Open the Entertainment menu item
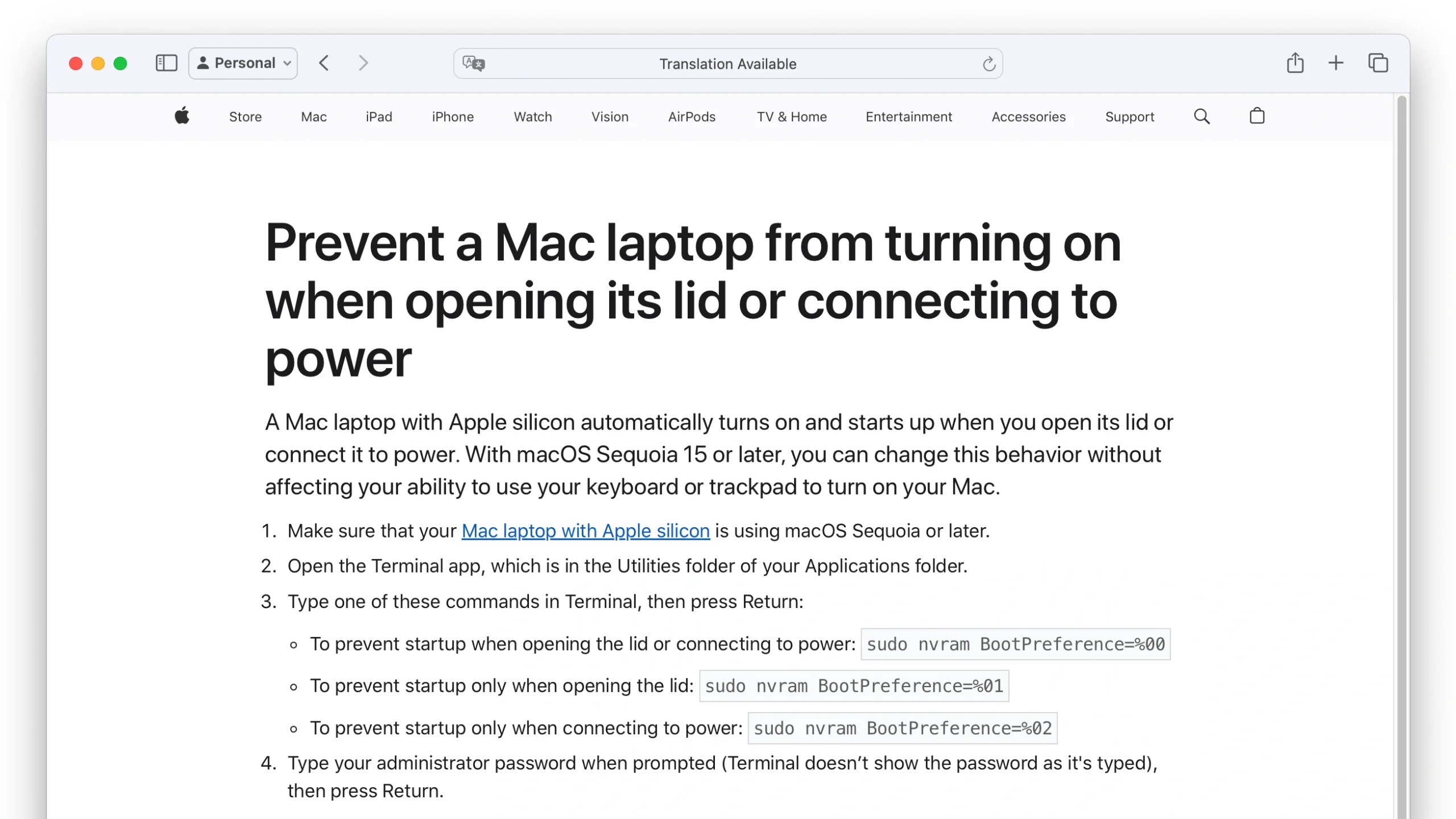The width and height of the screenshot is (1456, 819). (x=909, y=117)
